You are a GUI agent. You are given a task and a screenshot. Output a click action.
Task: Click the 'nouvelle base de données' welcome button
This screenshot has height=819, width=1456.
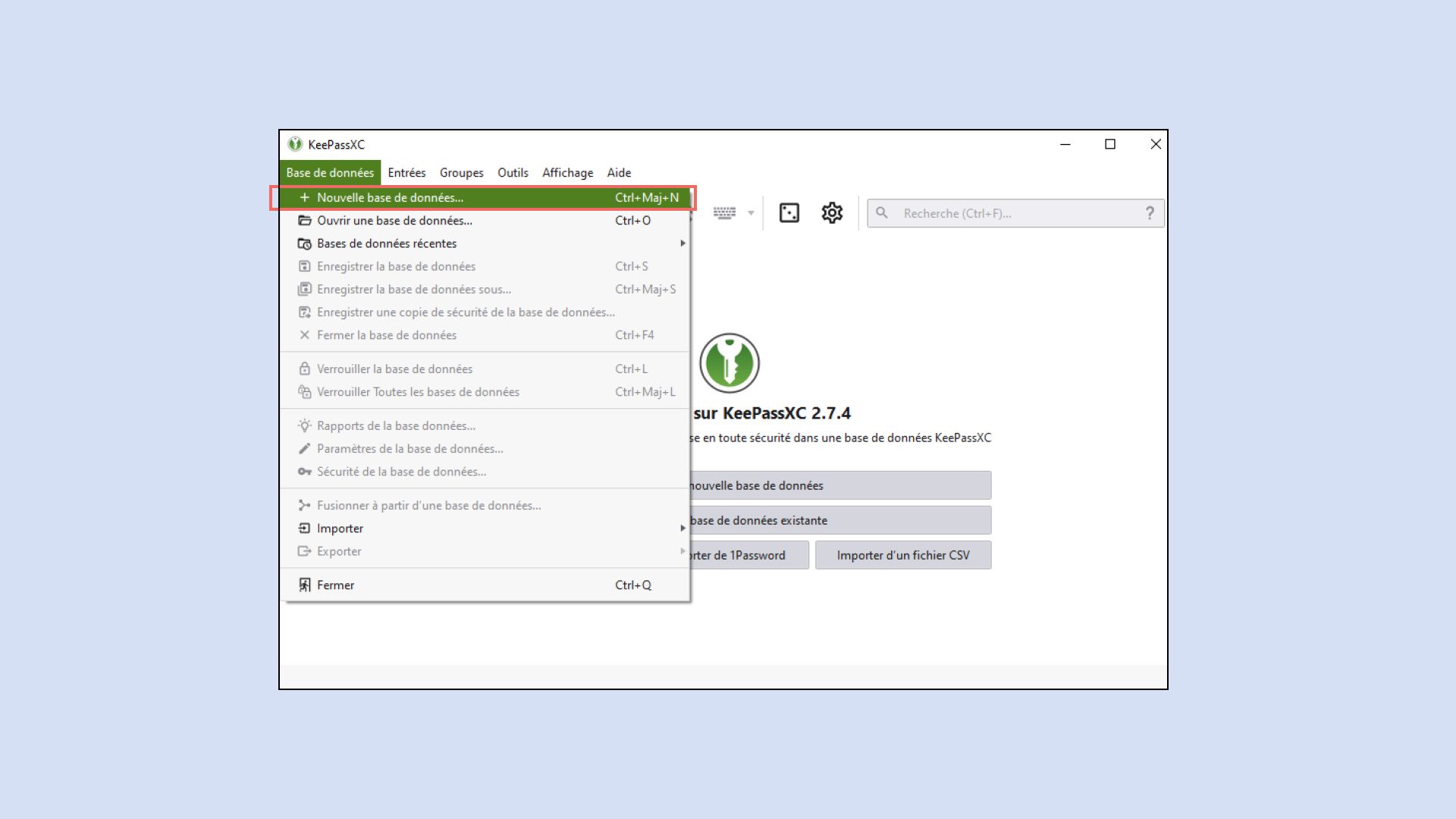point(838,485)
